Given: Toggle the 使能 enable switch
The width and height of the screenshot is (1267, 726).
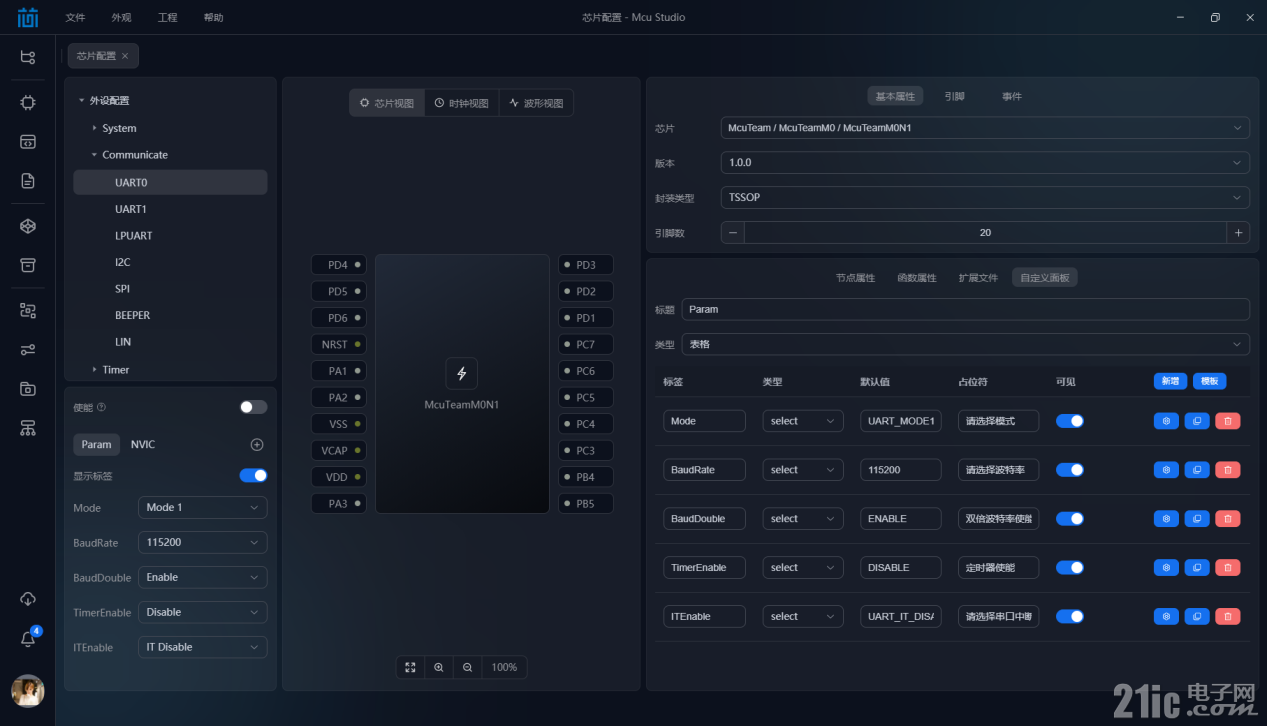Looking at the screenshot, I should pos(254,407).
